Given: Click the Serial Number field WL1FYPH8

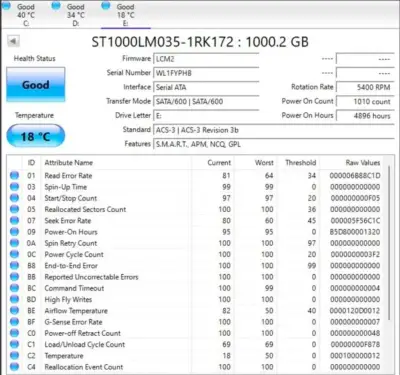Looking at the screenshot, I should (x=206, y=73).
